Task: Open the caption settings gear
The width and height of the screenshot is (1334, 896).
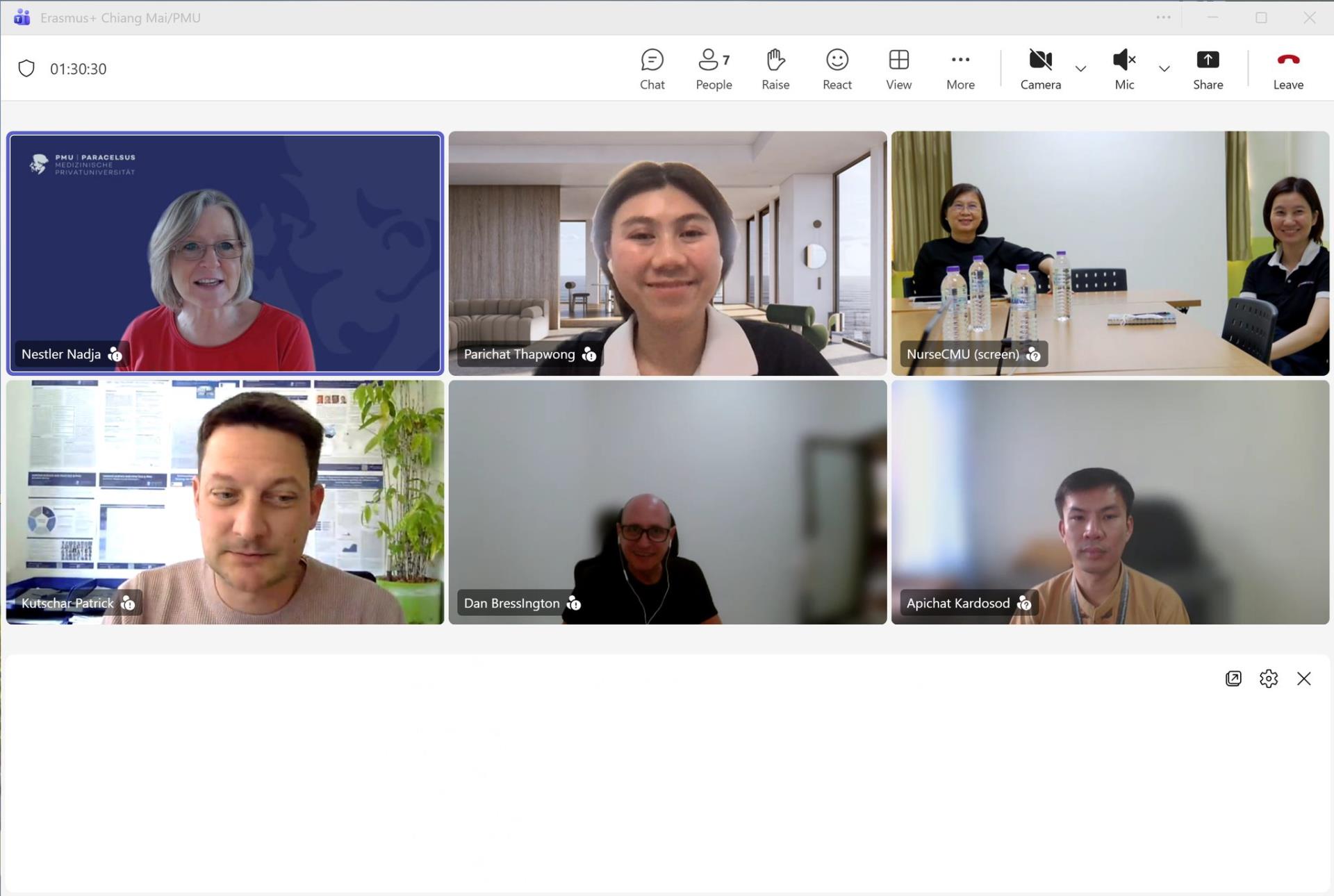Action: [x=1268, y=679]
